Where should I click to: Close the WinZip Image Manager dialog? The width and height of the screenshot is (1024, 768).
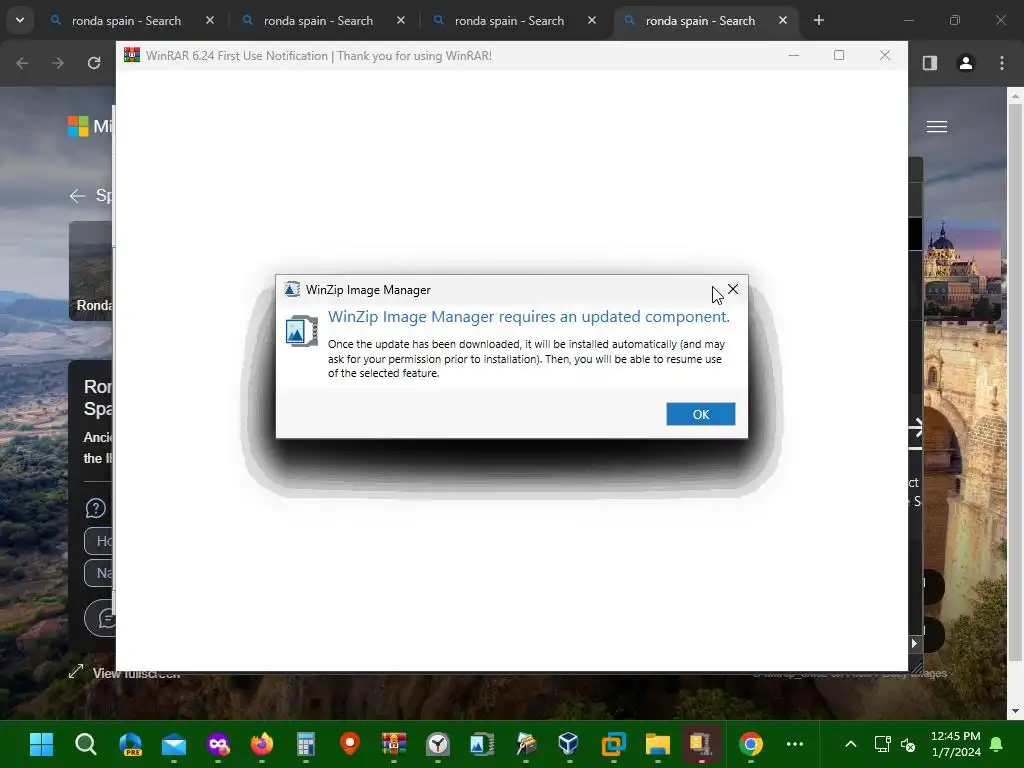click(x=733, y=289)
